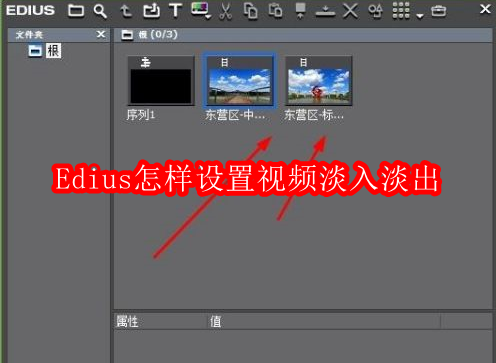The image size is (496, 363).
Task: Copy the selected clip
Action: [x=250, y=11]
